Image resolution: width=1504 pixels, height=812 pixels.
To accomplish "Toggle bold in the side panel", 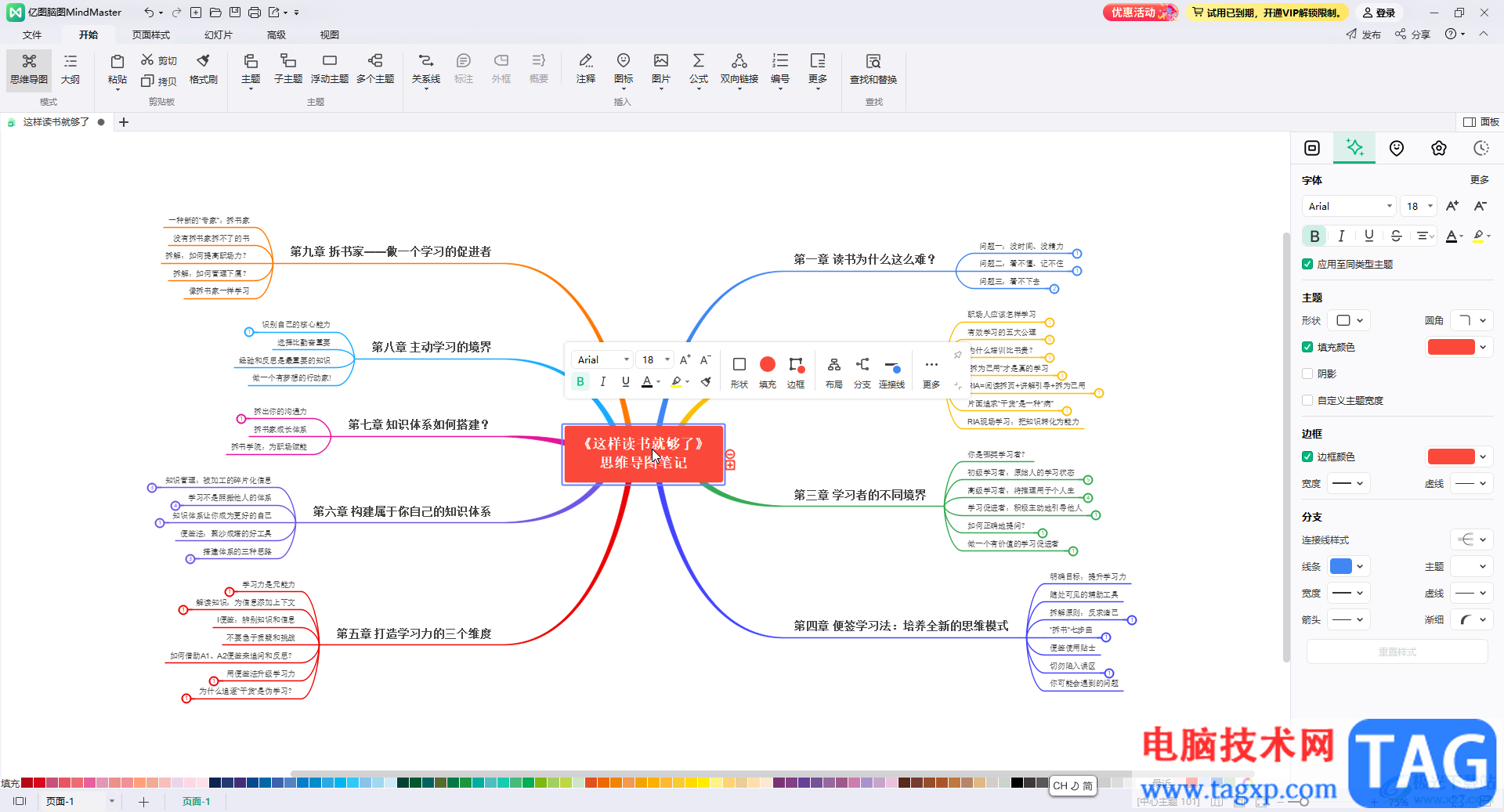I will click(1314, 236).
